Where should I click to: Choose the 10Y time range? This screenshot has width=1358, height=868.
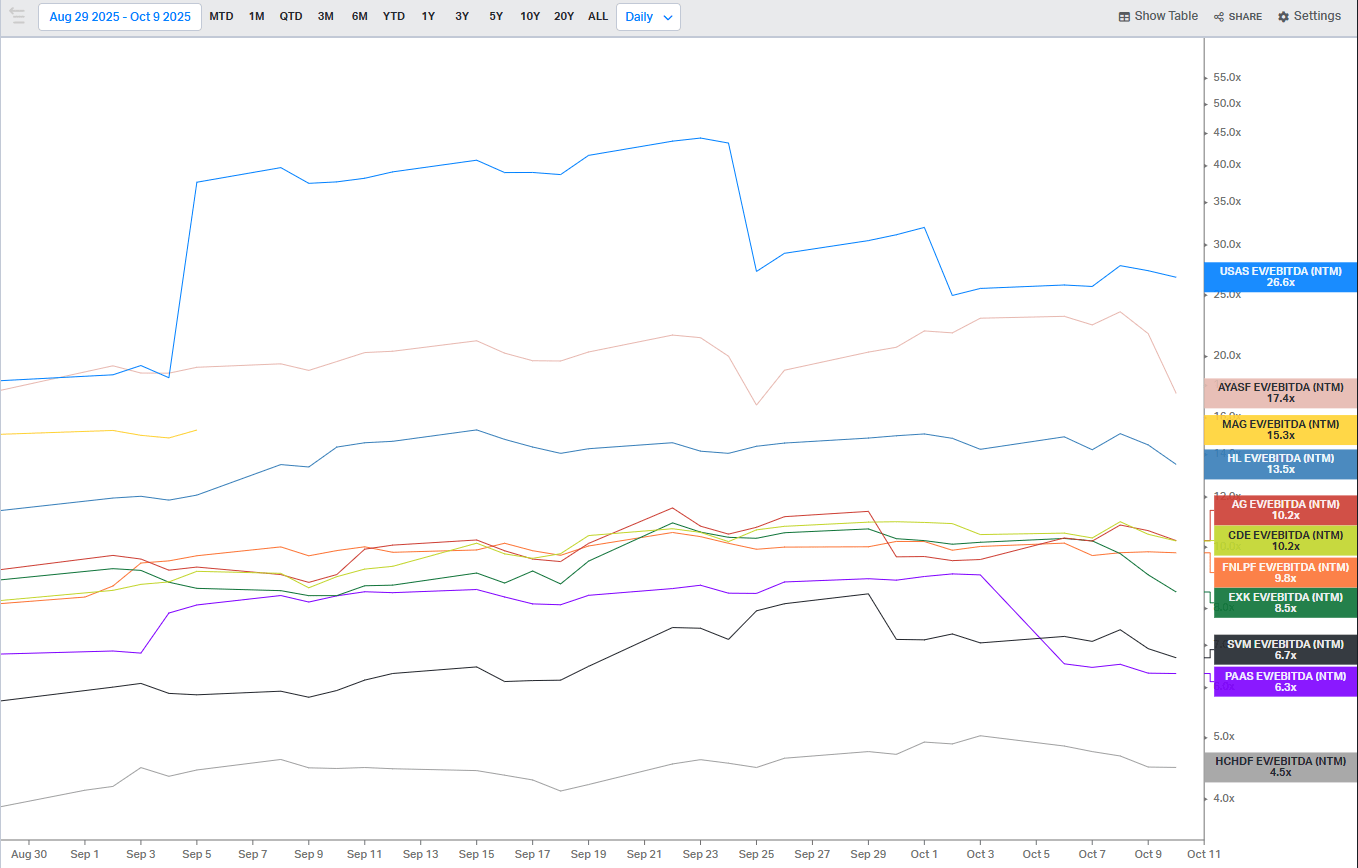[x=530, y=17]
